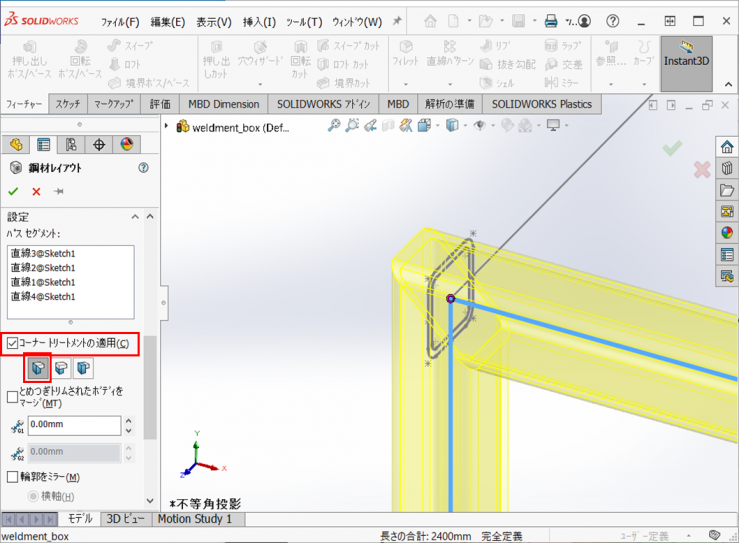
Task: Switch to the スケッチ tab
Action: point(68,104)
